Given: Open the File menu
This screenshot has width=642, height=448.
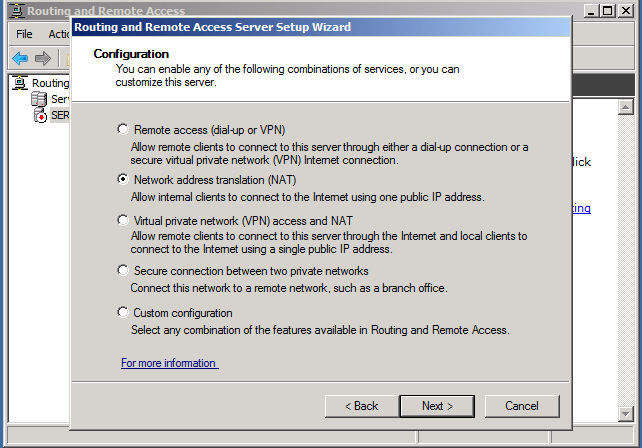Looking at the screenshot, I should pyautogui.click(x=24, y=34).
